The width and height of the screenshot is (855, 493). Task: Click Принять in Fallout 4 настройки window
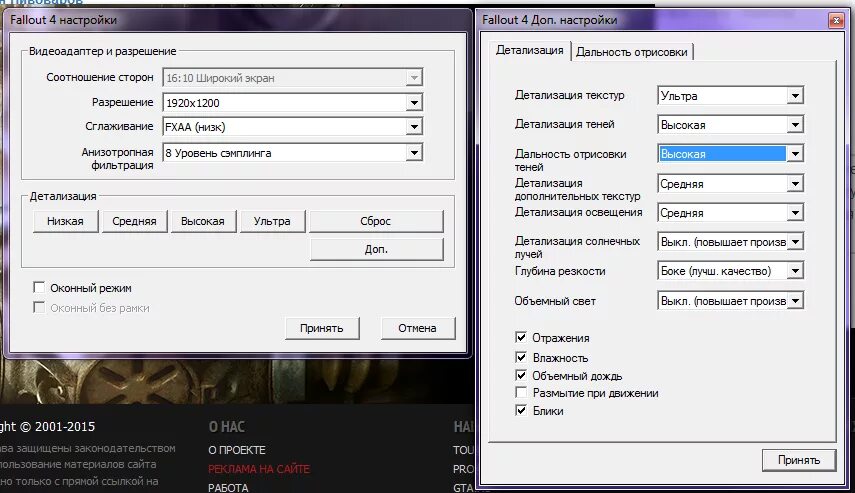point(322,328)
